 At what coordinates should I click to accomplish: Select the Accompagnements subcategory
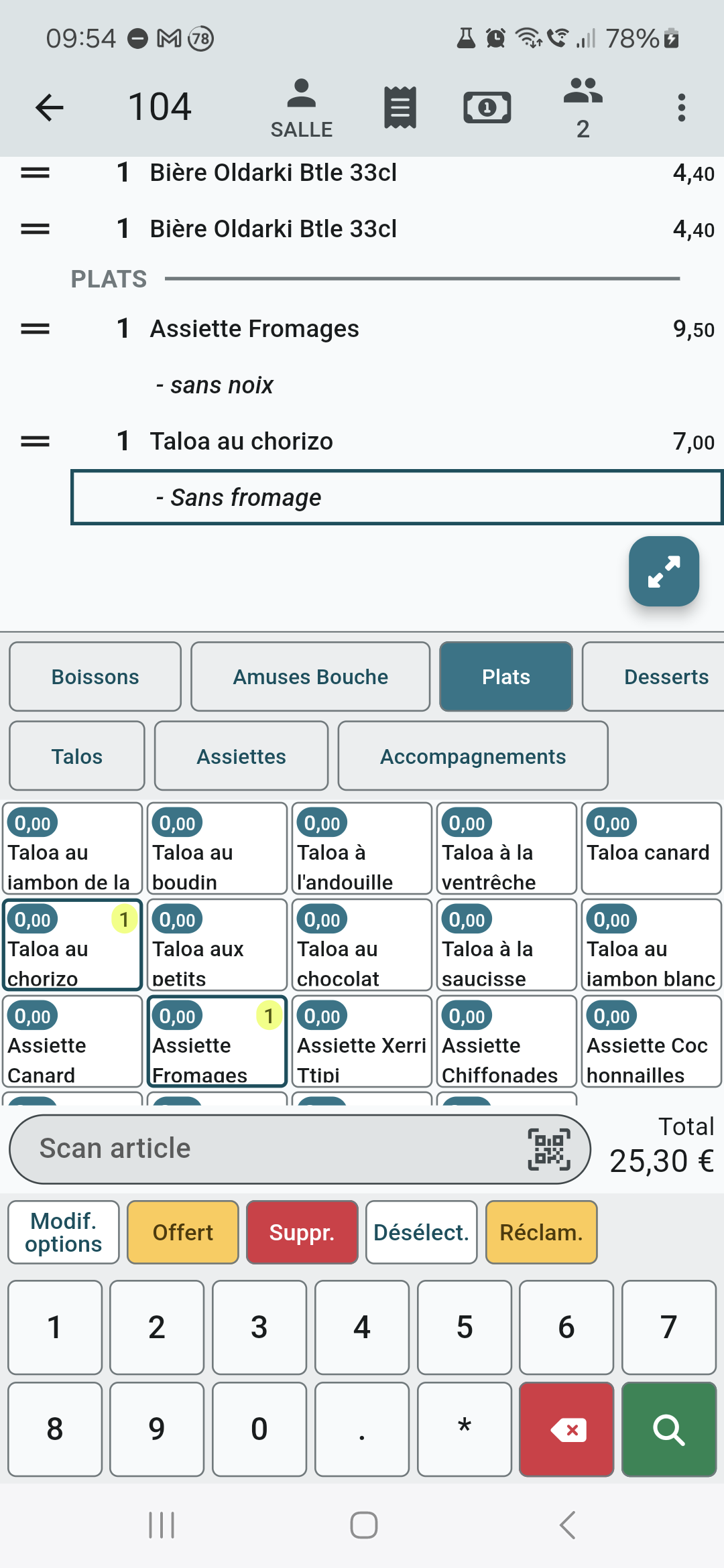[473, 757]
